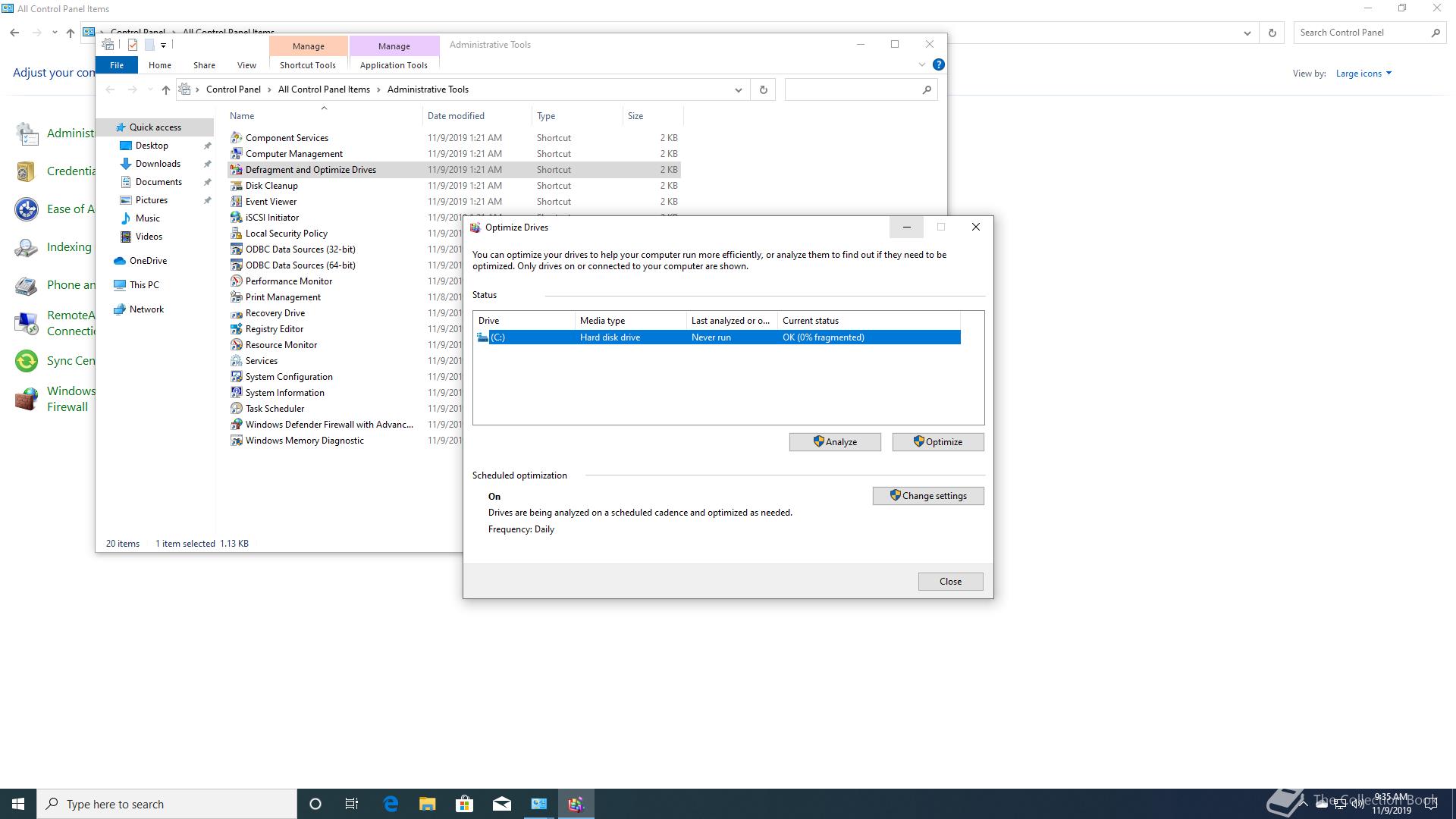Open the Customize Quick Access Toolbar dropdown
Image resolution: width=1456 pixels, height=819 pixels.
(x=163, y=45)
